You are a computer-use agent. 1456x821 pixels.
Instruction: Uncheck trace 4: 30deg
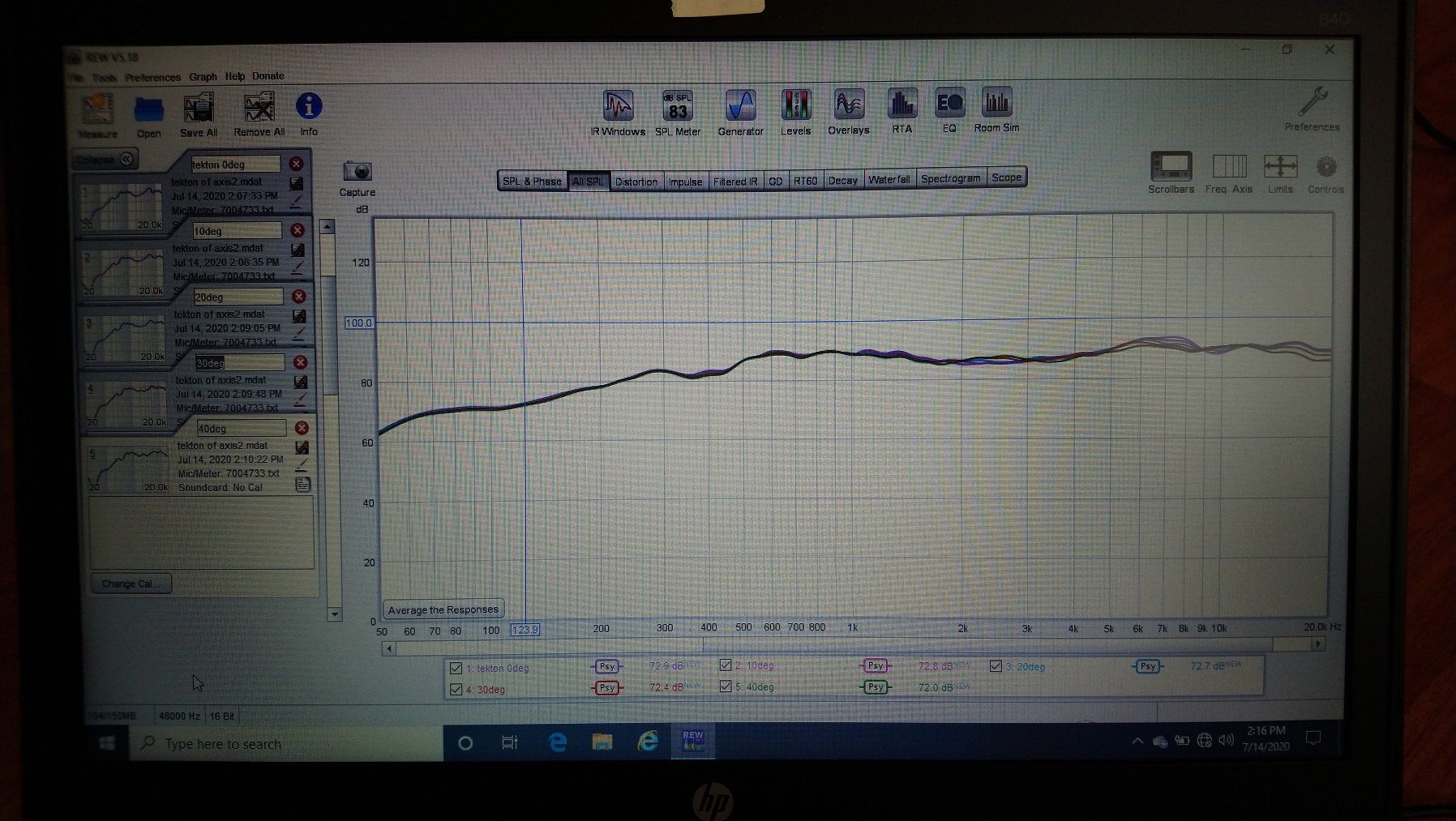tap(456, 690)
